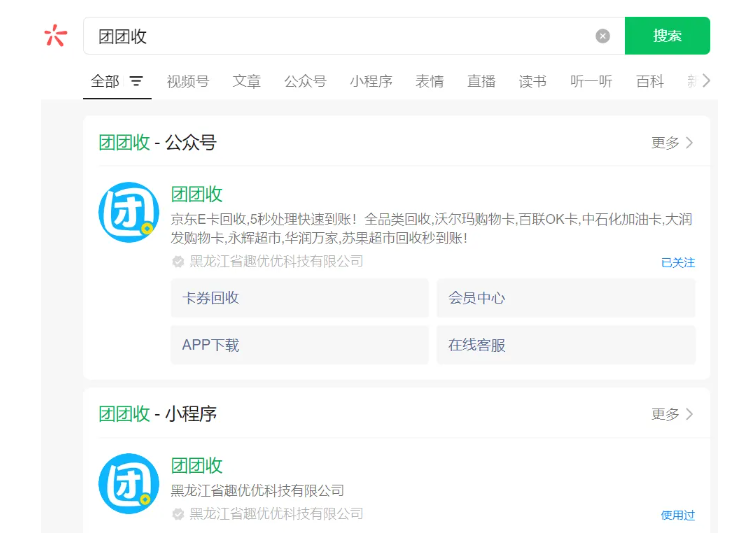Screen dimensions: 740x556
Task: Click the red WeChat Search logo icon
Action: (x=56, y=36)
